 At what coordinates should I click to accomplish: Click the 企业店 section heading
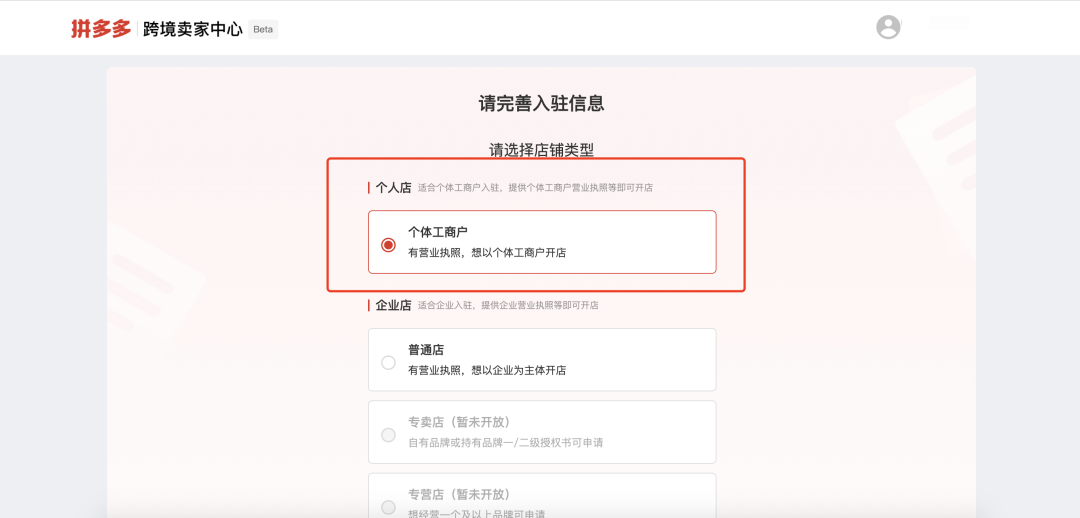pyautogui.click(x=393, y=305)
